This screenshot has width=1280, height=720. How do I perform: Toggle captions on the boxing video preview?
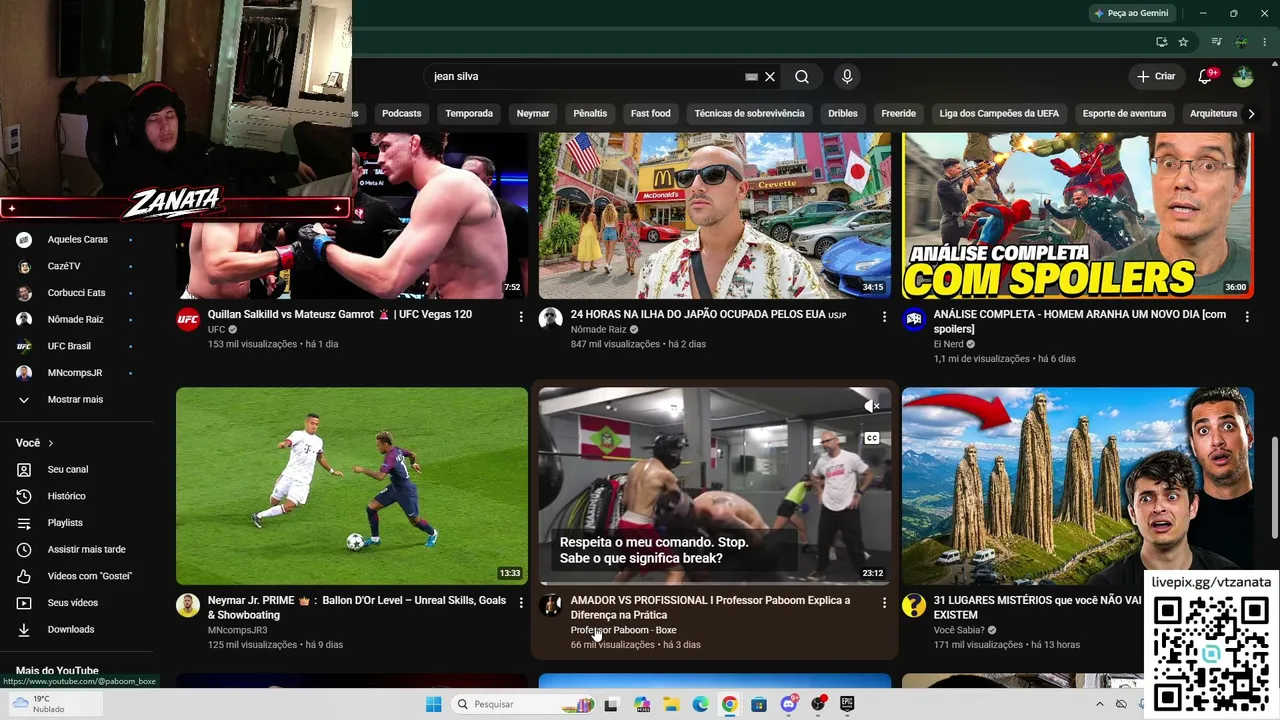pyautogui.click(x=872, y=438)
